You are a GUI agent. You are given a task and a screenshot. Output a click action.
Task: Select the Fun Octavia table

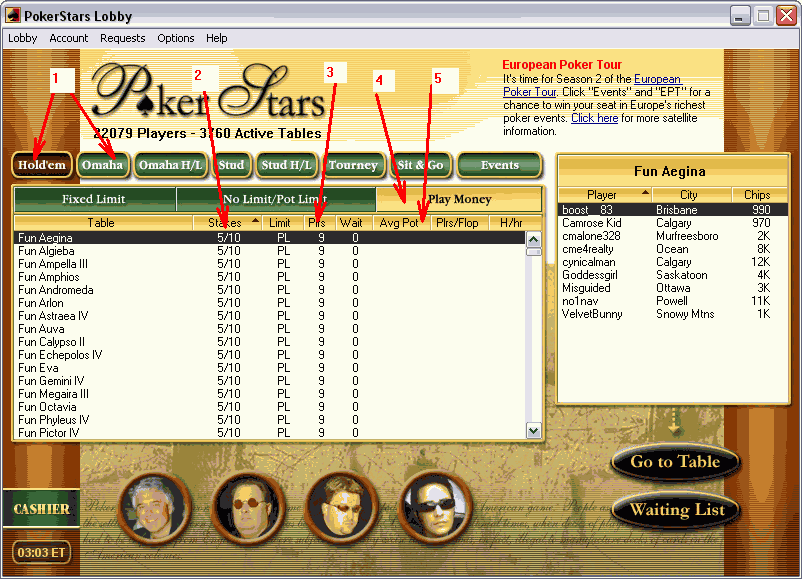point(270,407)
